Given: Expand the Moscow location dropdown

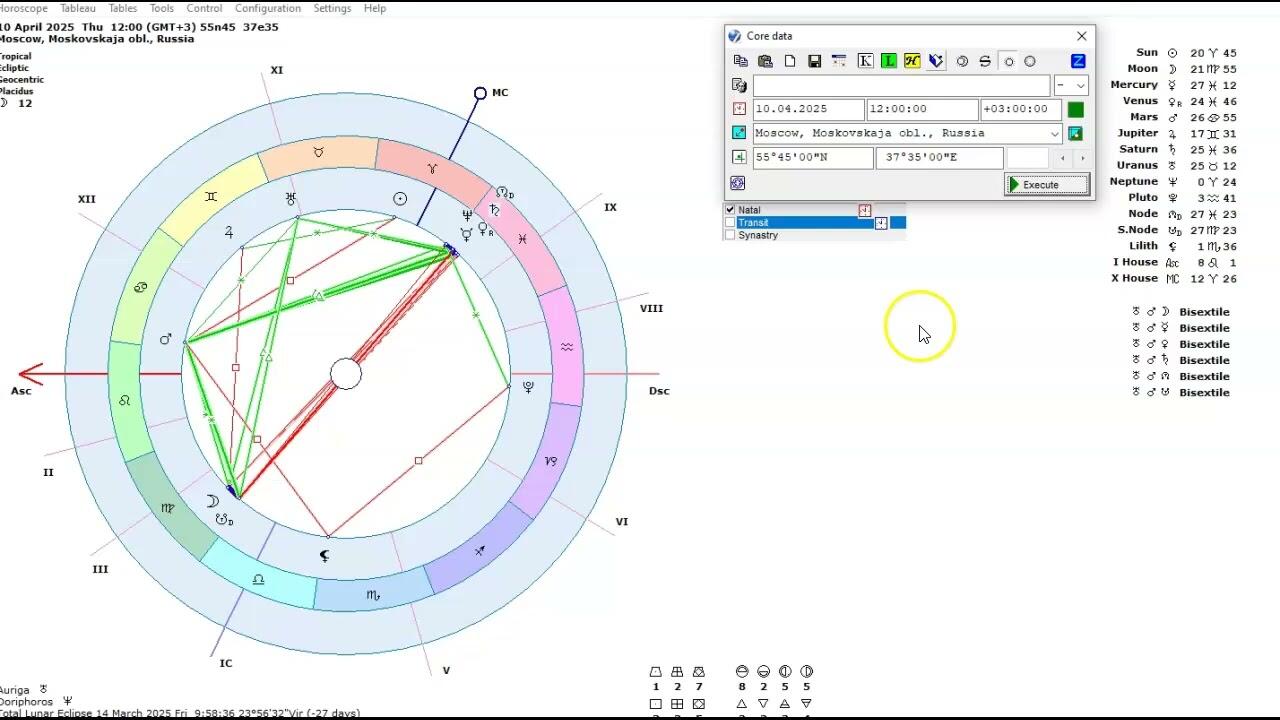Looking at the screenshot, I should point(1054,134).
